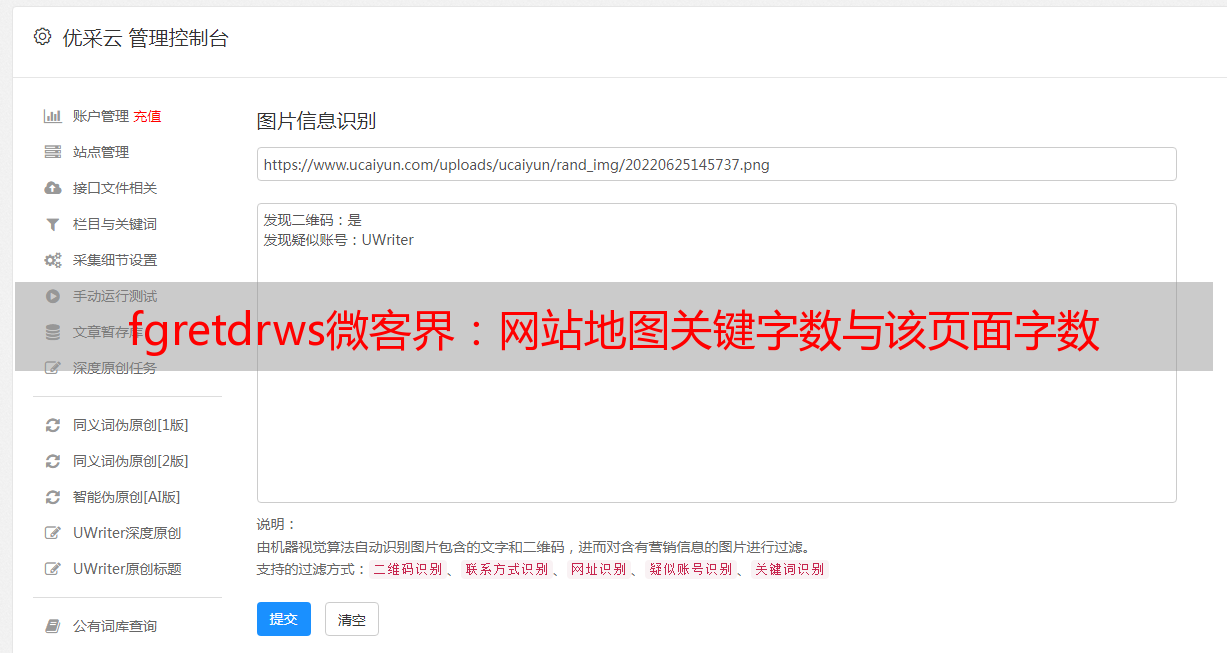The image size is (1227, 653).
Task: Click the image URL input field
Action: pos(716,164)
